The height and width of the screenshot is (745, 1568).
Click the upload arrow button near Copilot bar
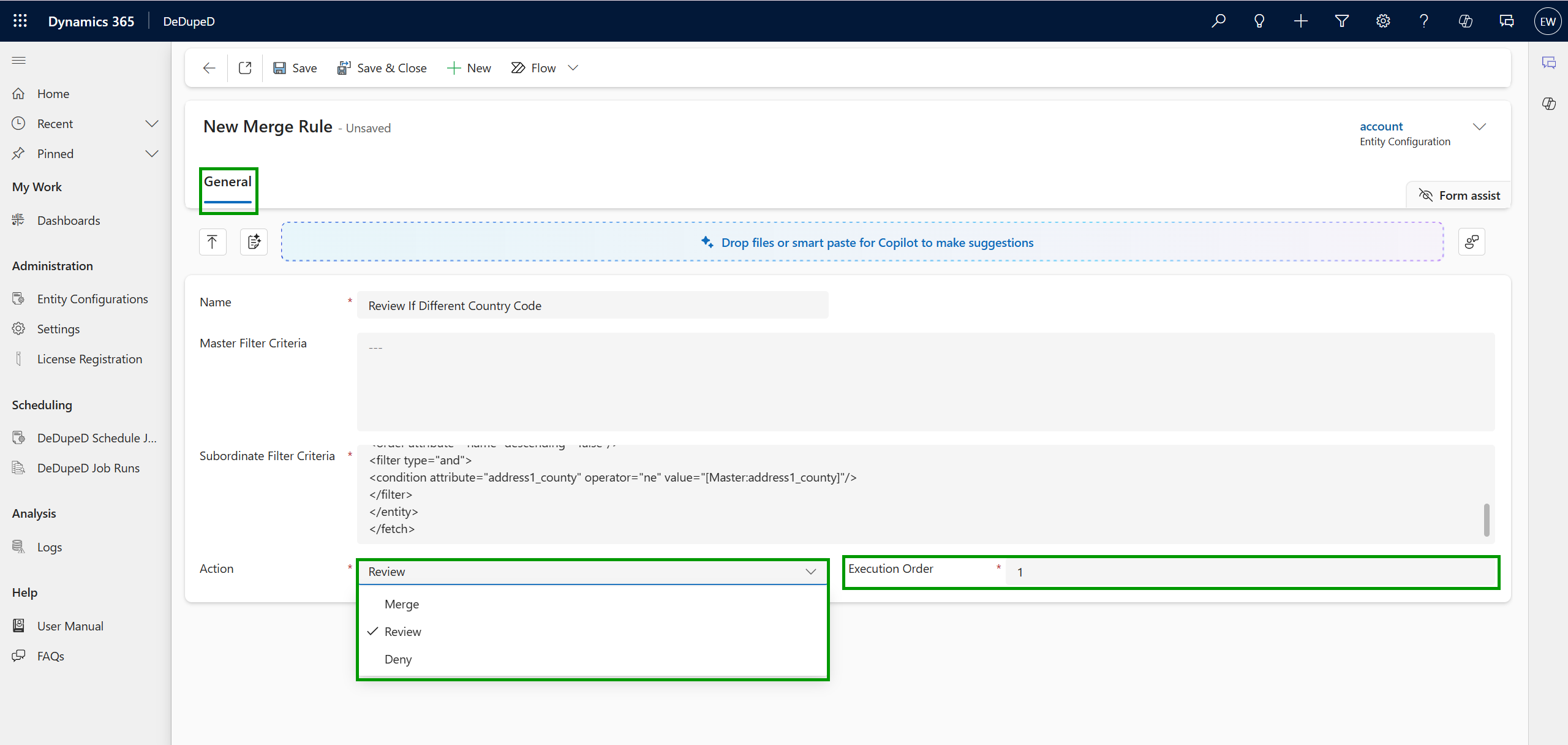[213, 242]
